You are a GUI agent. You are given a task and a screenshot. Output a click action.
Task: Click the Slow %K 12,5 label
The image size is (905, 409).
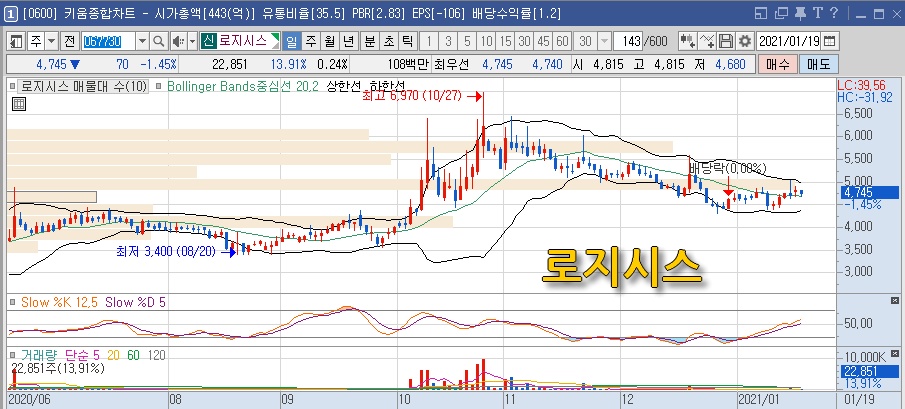pyautogui.click(x=59, y=302)
